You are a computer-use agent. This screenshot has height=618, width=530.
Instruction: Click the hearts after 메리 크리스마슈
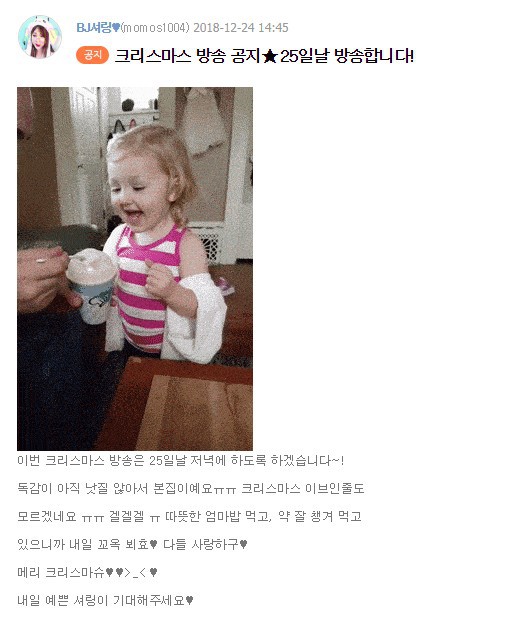115,572
